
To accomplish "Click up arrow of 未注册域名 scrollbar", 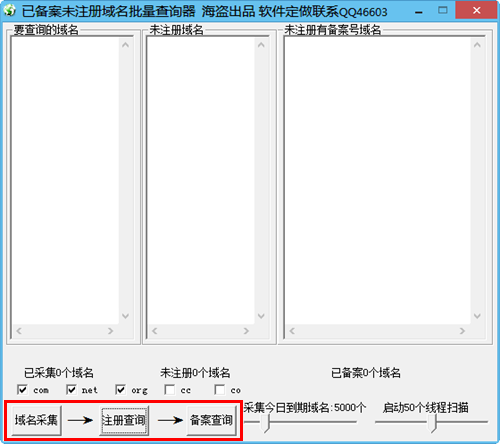I will 261,45.
